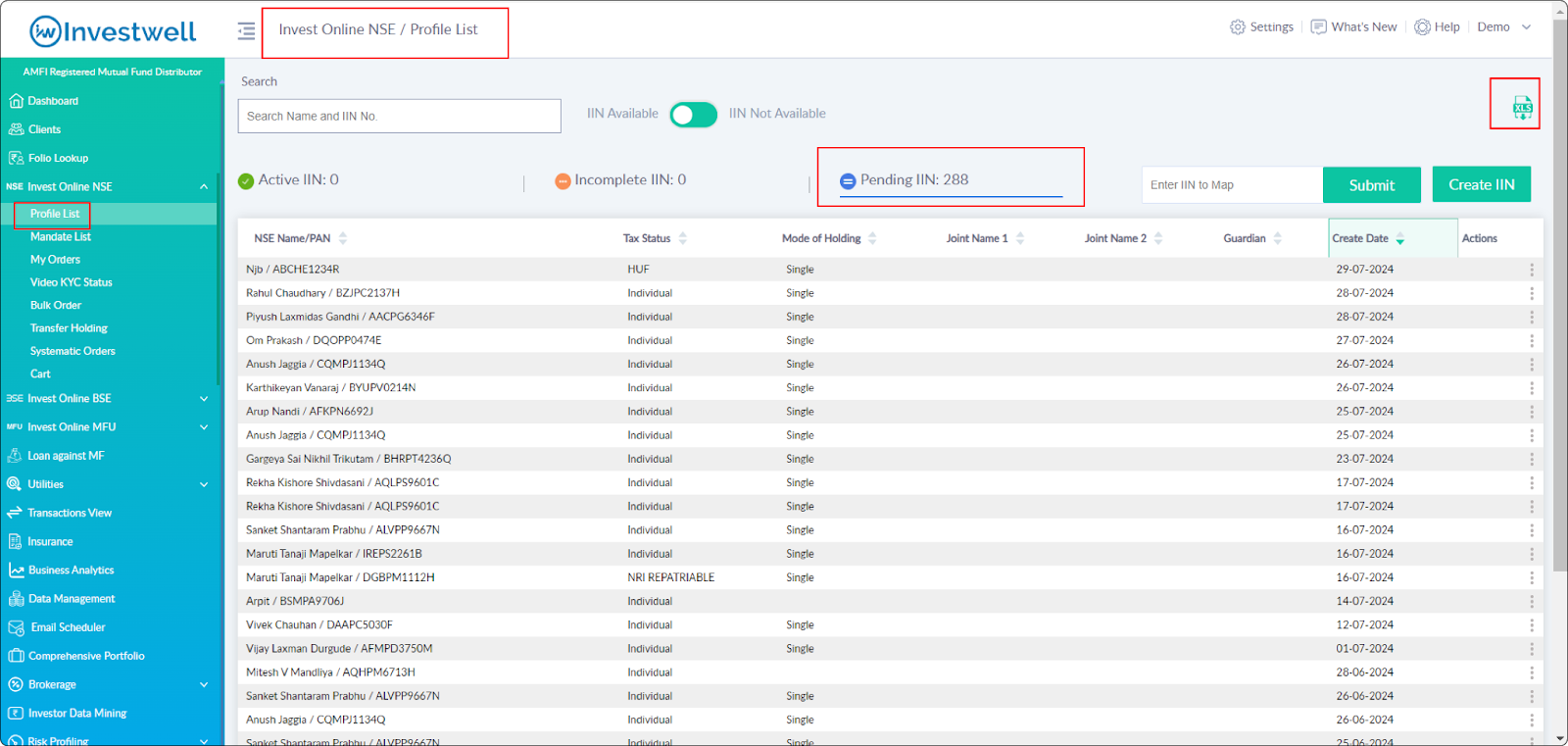This screenshot has height=746, width=1568.
Task: Open actions menu for Njb / ABCHE1234R row
Action: pos(1532,270)
